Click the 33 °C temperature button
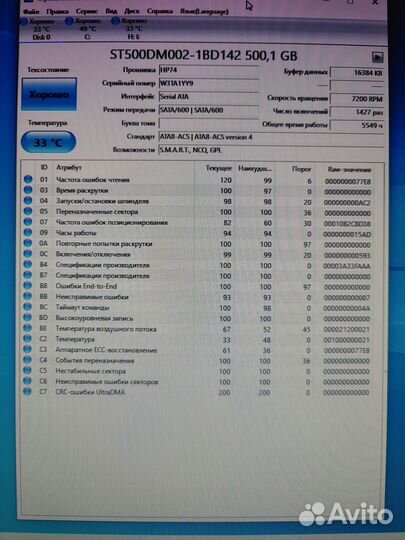Image resolution: width=405 pixels, height=540 pixels. click(48, 142)
